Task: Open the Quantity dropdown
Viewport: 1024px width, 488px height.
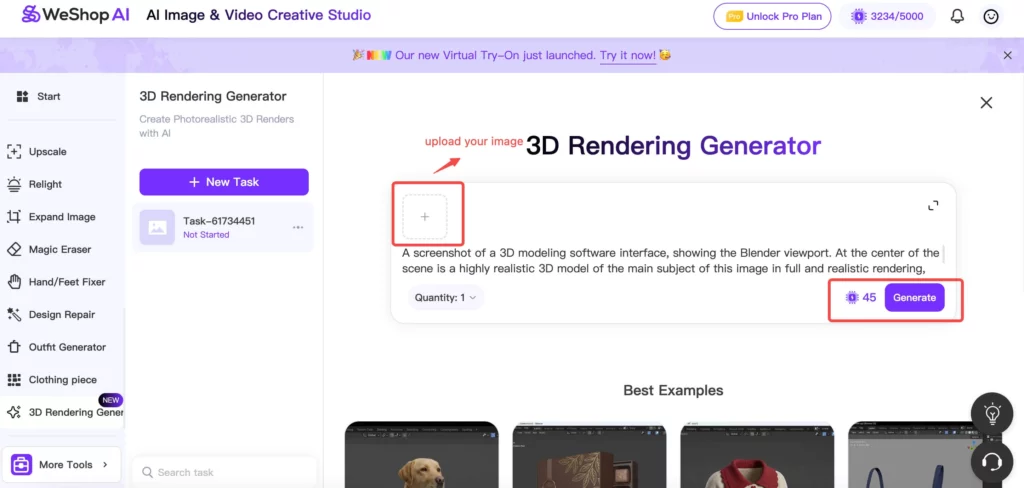Action: click(445, 298)
